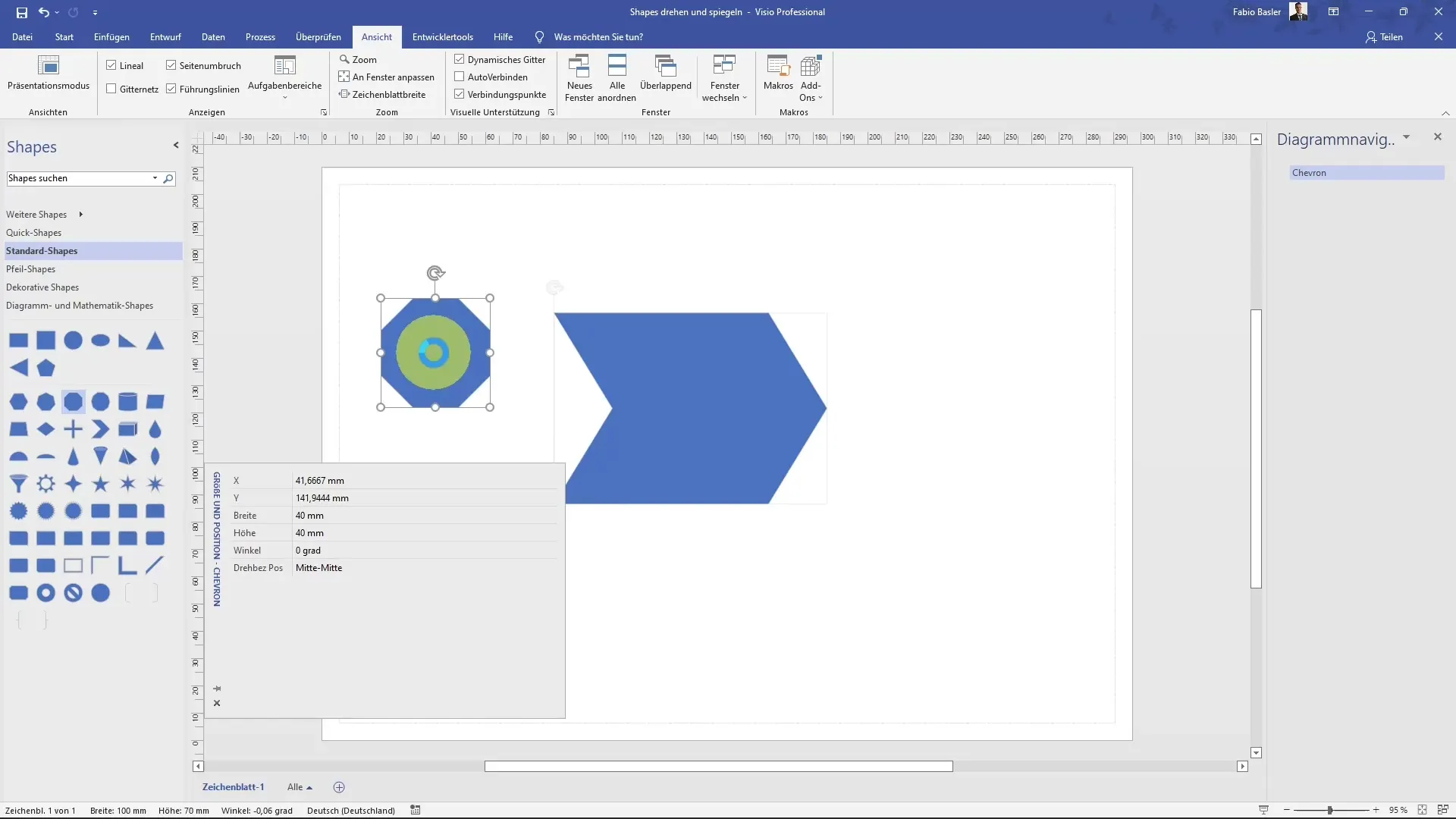Open the Alle pages list
This screenshot has height=819, width=1456.
coord(300,787)
